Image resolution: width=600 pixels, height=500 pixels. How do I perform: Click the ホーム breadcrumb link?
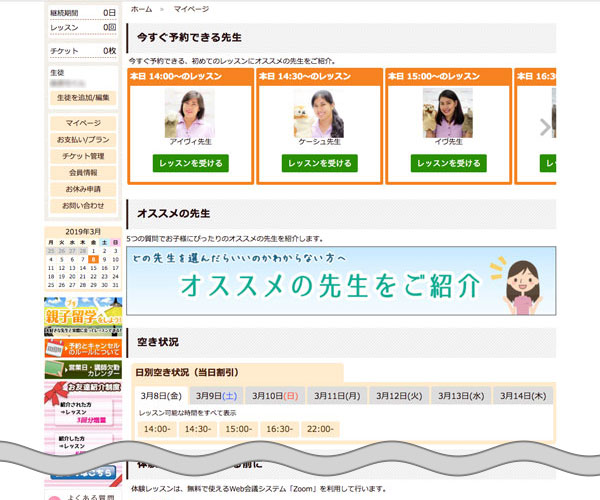tap(141, 8)
